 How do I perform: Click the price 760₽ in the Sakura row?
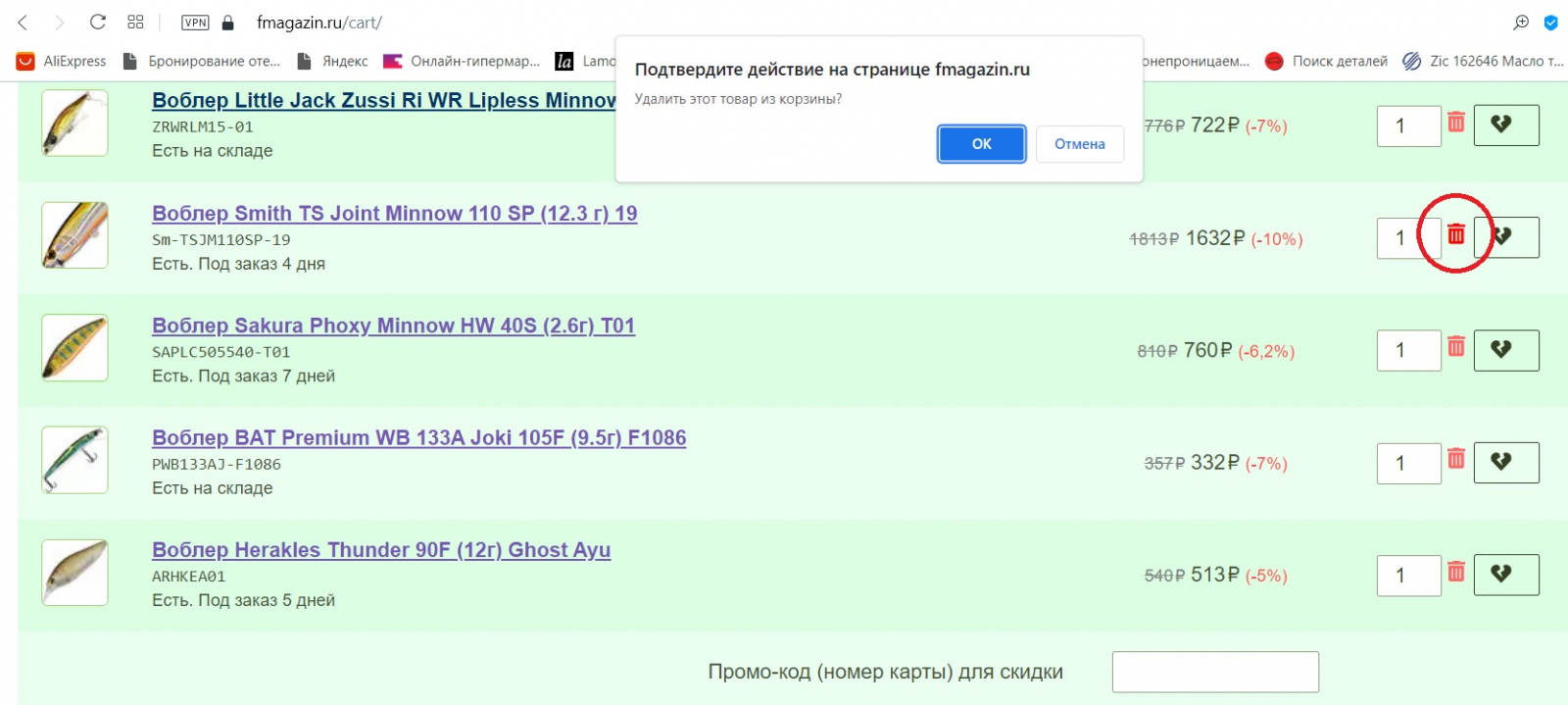coord(1208,350)
